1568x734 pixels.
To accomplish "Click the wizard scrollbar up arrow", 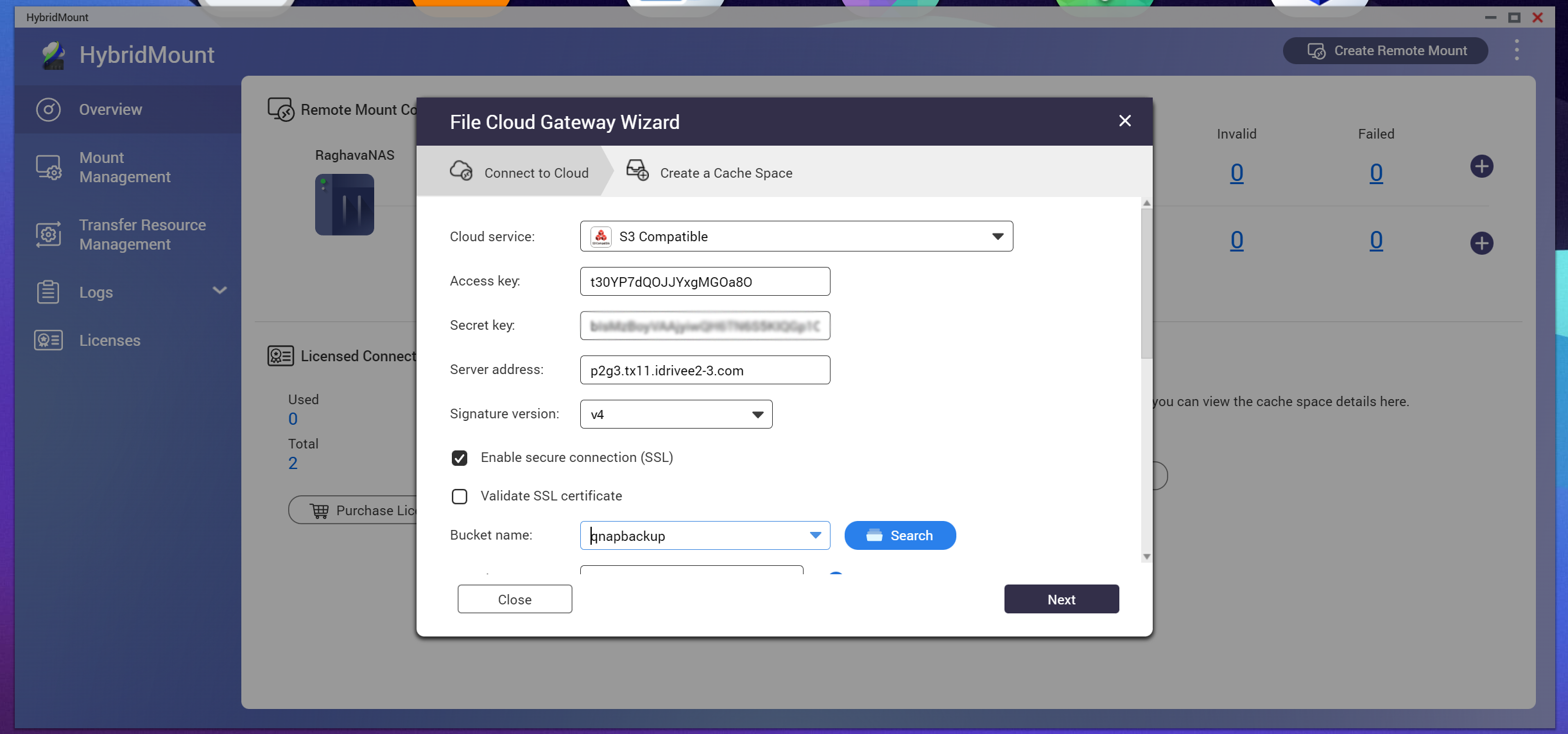I will 1146,203.
